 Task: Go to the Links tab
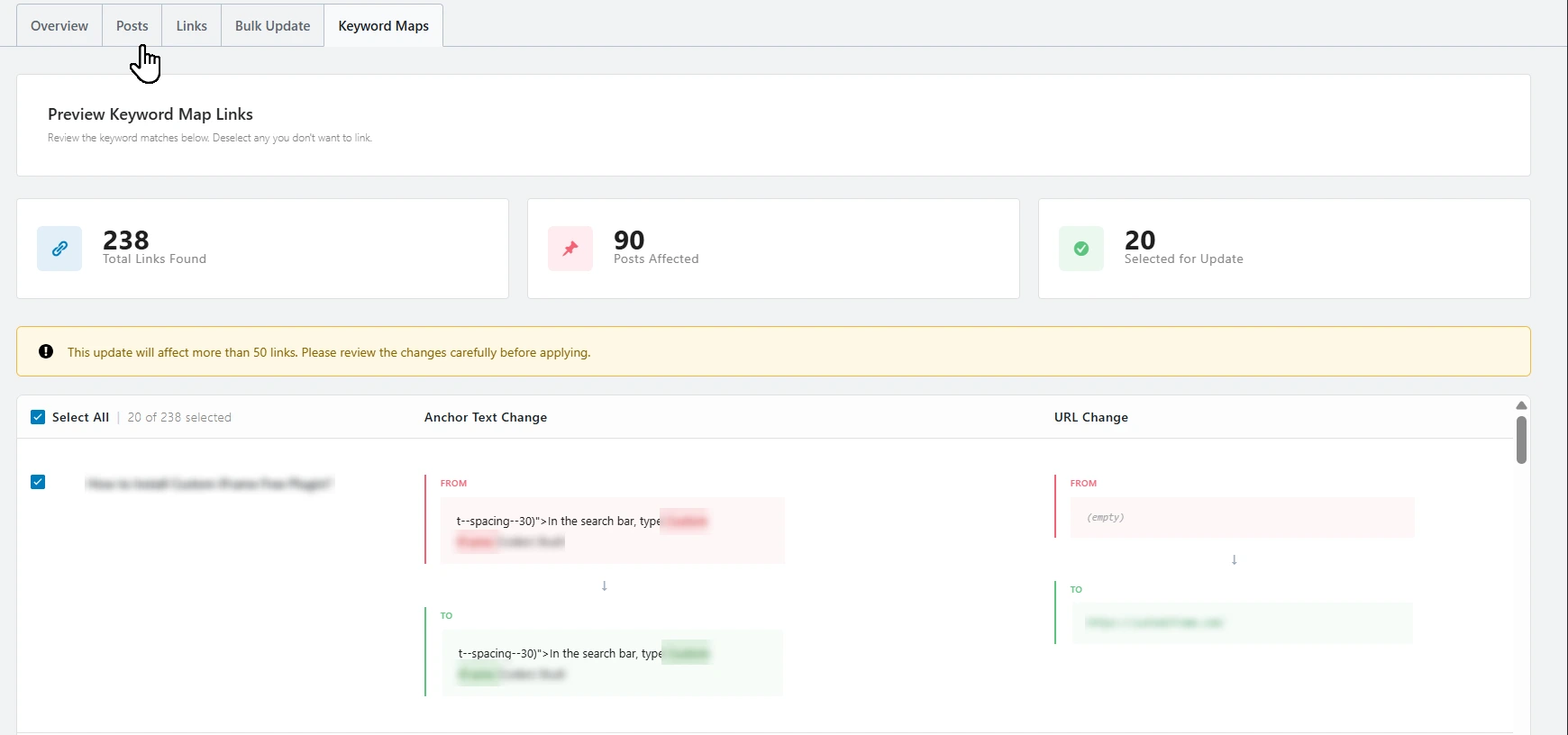pyautogui.click(x=191, y=26)
